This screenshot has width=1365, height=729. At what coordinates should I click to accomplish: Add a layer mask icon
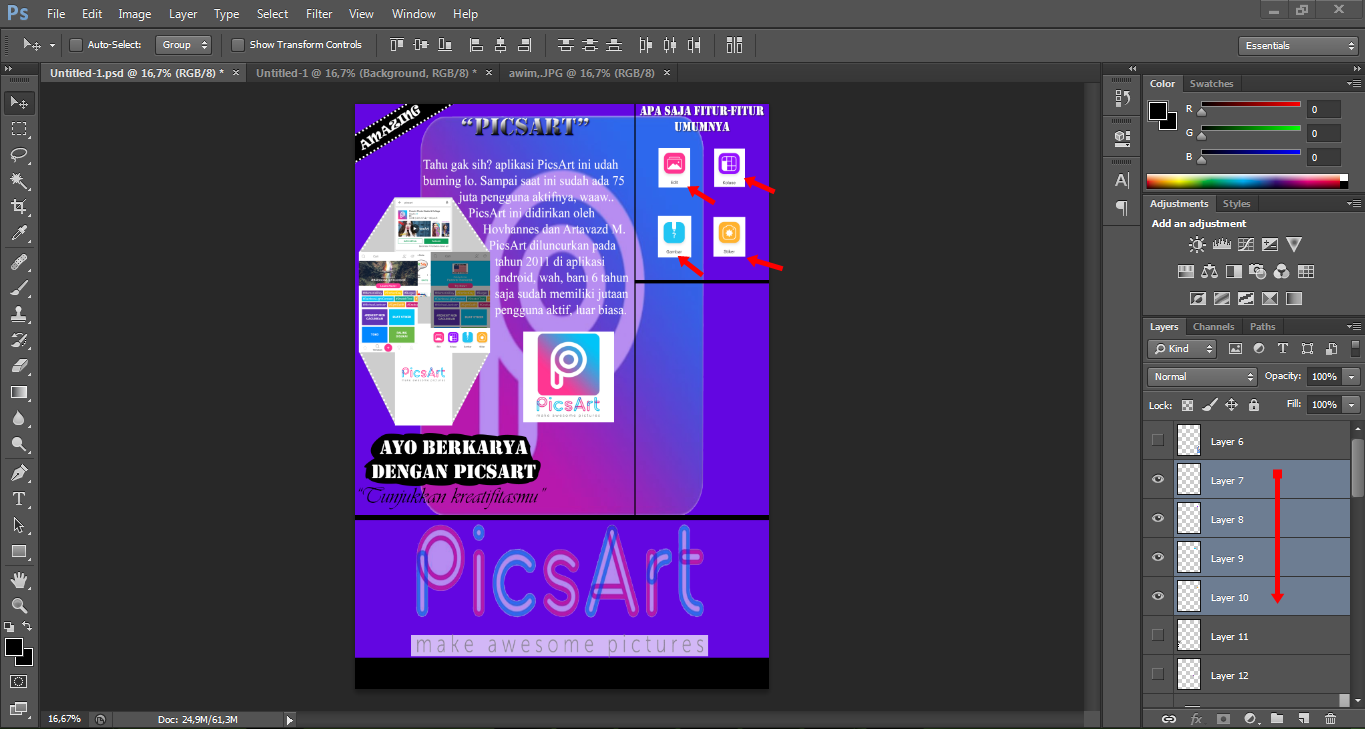pos(1222,718)
